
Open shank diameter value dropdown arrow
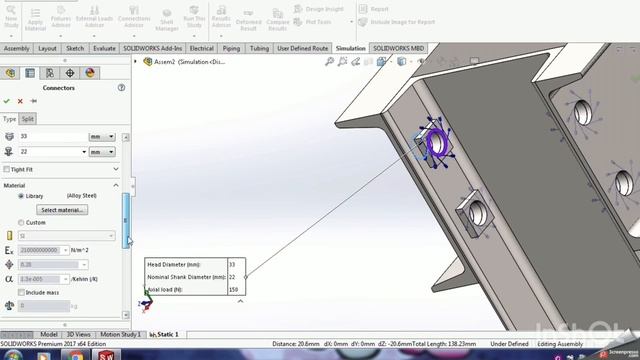click(x=84, y=152)
